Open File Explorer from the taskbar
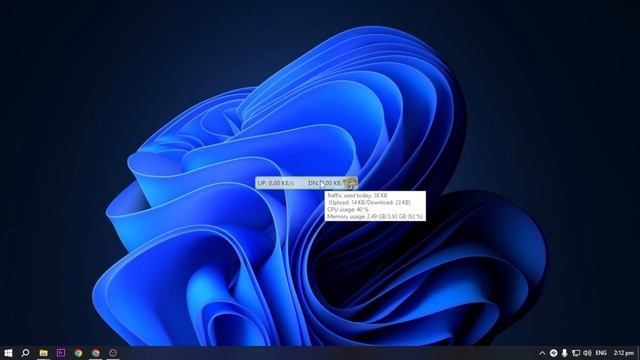This screenshot has height=360, width=640. click(x=43, y=353)
